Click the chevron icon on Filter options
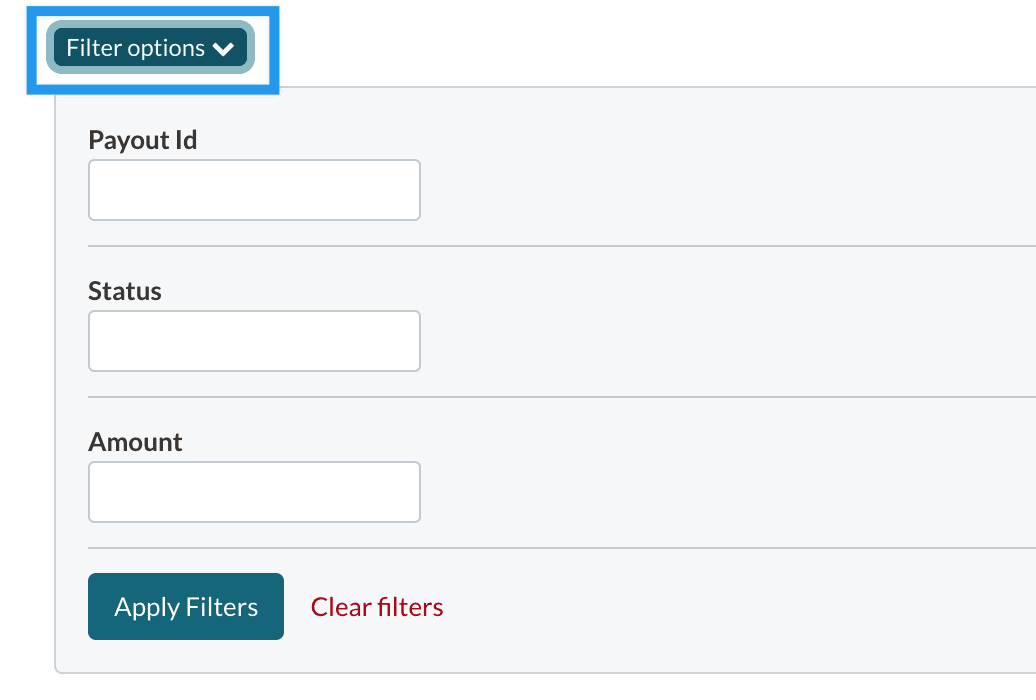 click(x=223, y=49)
